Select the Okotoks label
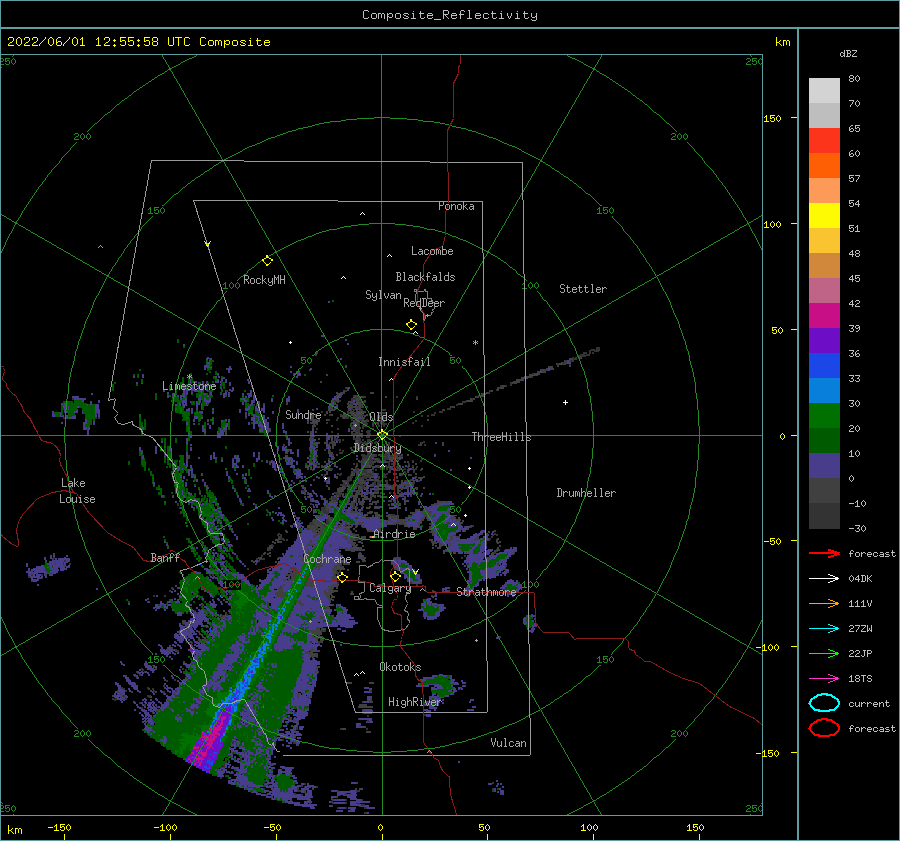The image size is (900, 841). pyautogui.click(x=400, y=667)
